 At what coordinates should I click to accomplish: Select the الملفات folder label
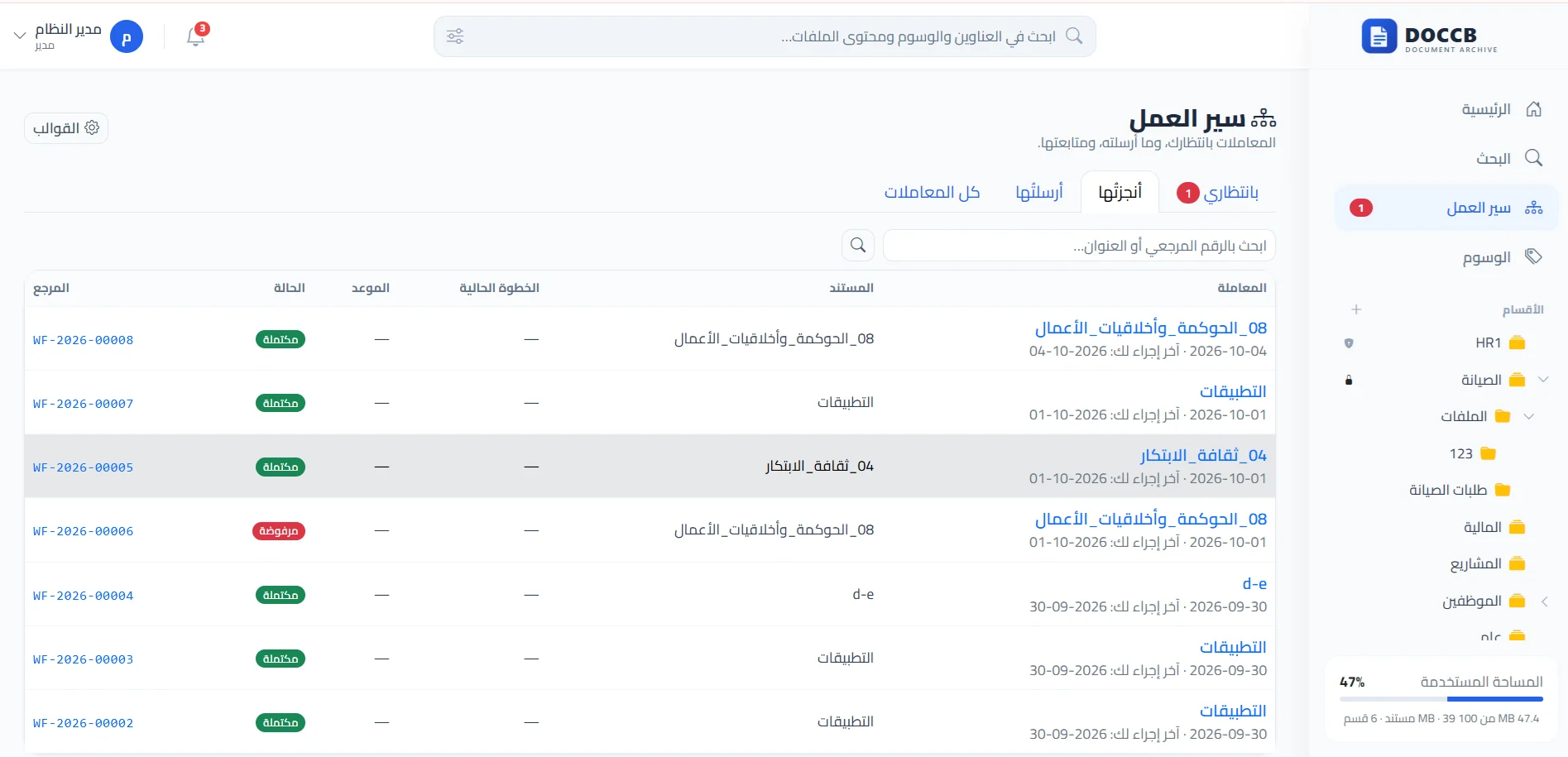pos(1464,416)
